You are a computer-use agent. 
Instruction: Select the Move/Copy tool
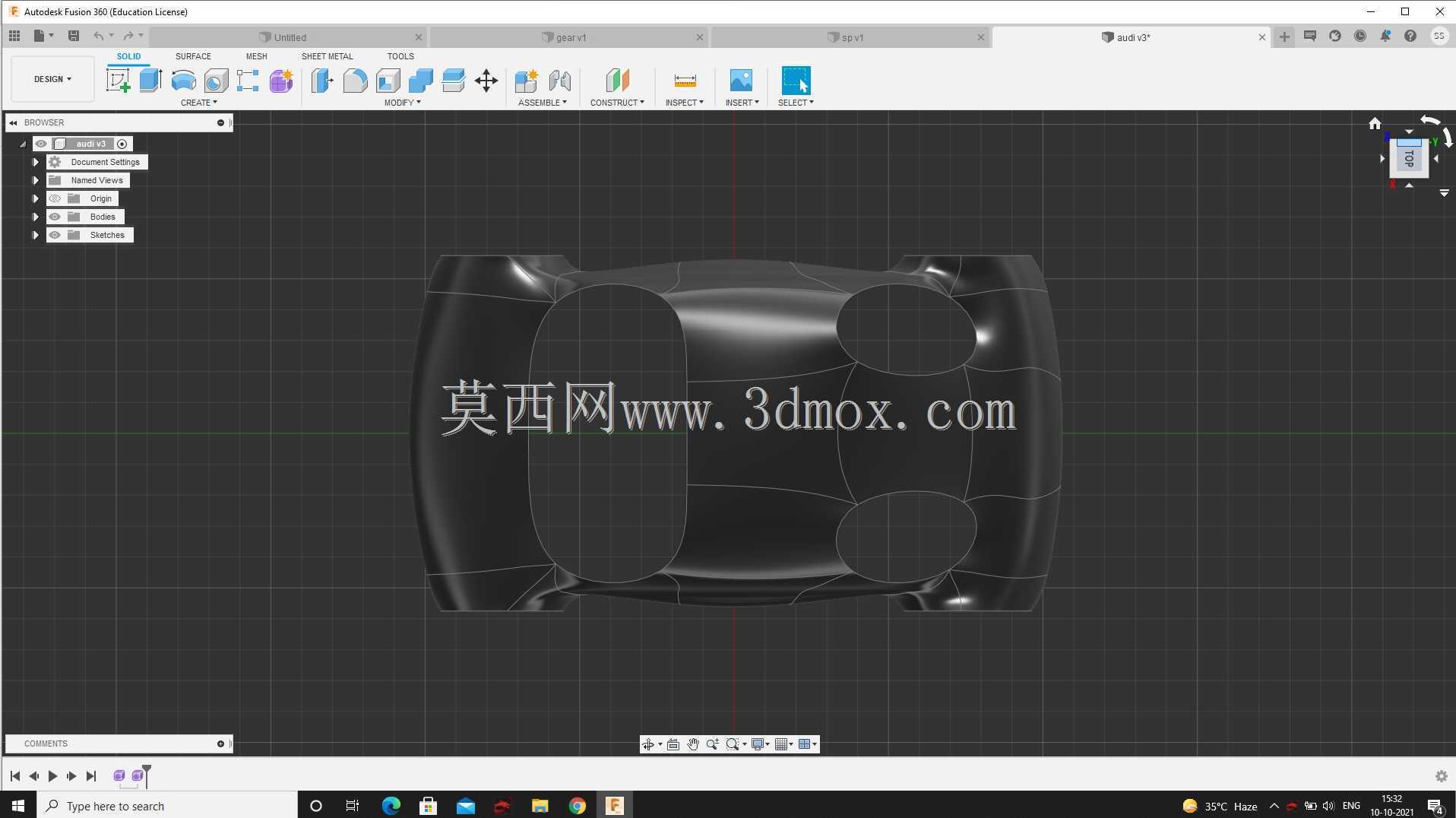[x=486, y=81]
